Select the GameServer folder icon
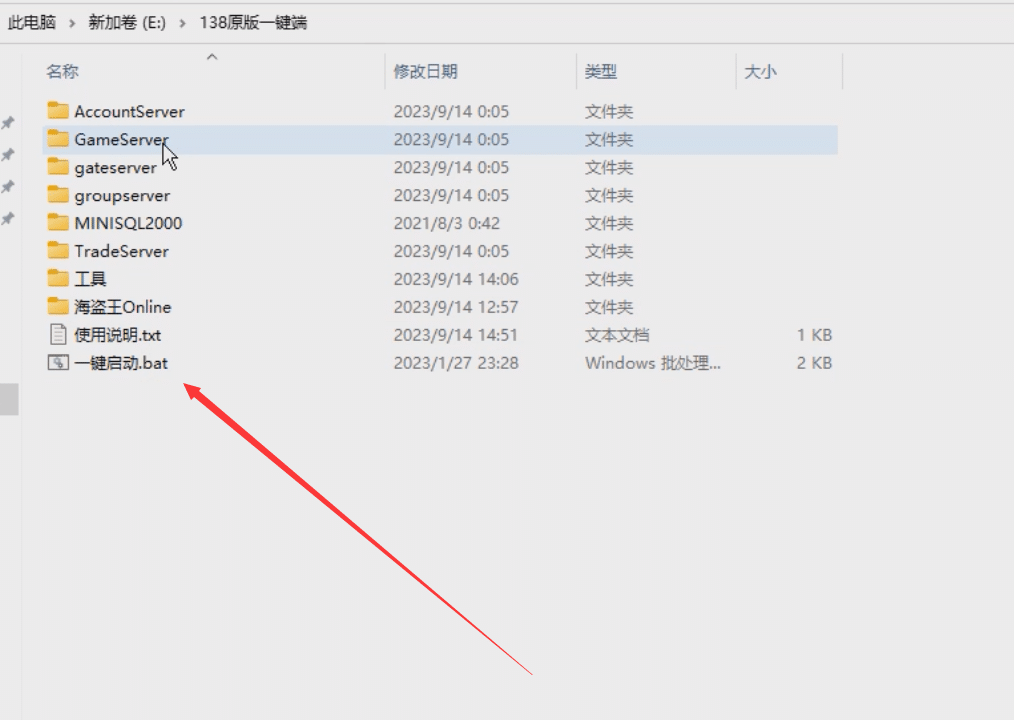This screenshot has height=720, width=1014. coord(58,139)
